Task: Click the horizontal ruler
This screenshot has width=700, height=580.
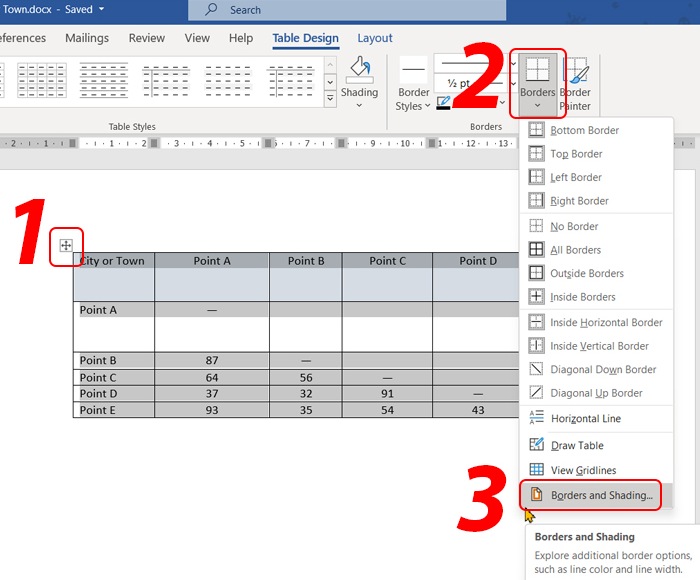Action: pyautogui.click(x=259, y=143)
